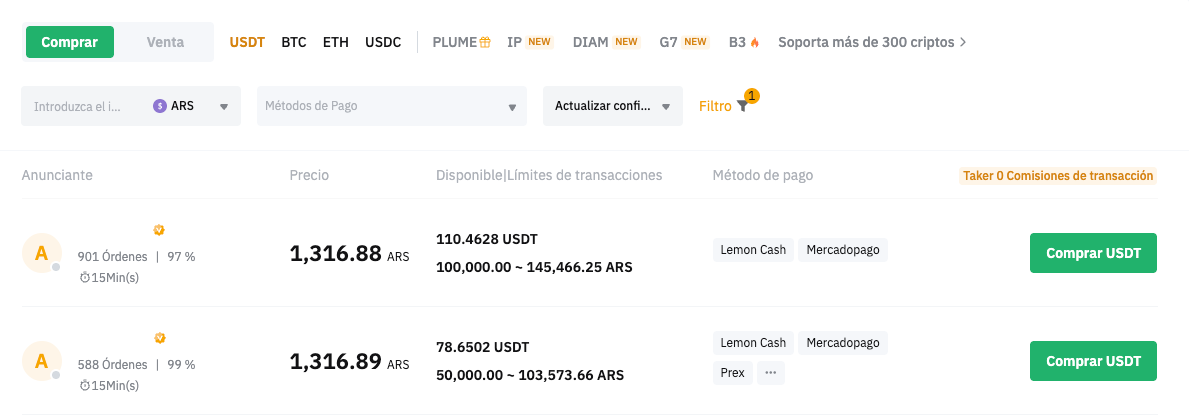Open Soporta más de 300 criptos link
Screen dimensions: 1189x415
[872, 42]
